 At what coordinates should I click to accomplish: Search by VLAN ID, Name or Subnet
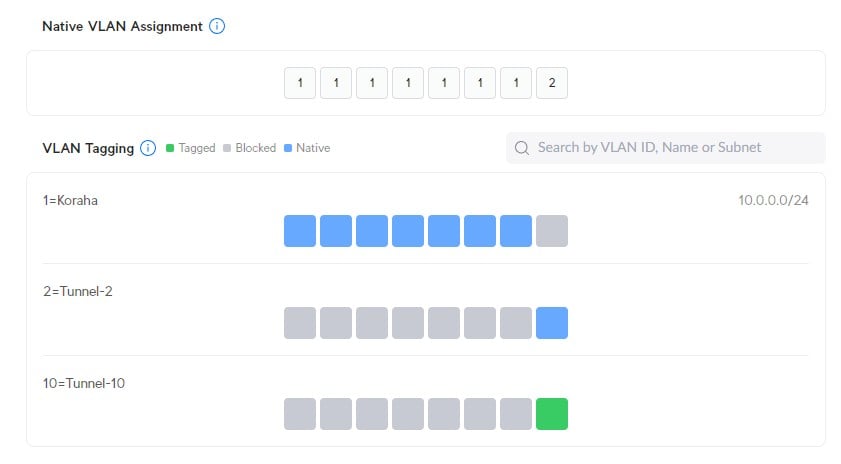coord(666,148)
